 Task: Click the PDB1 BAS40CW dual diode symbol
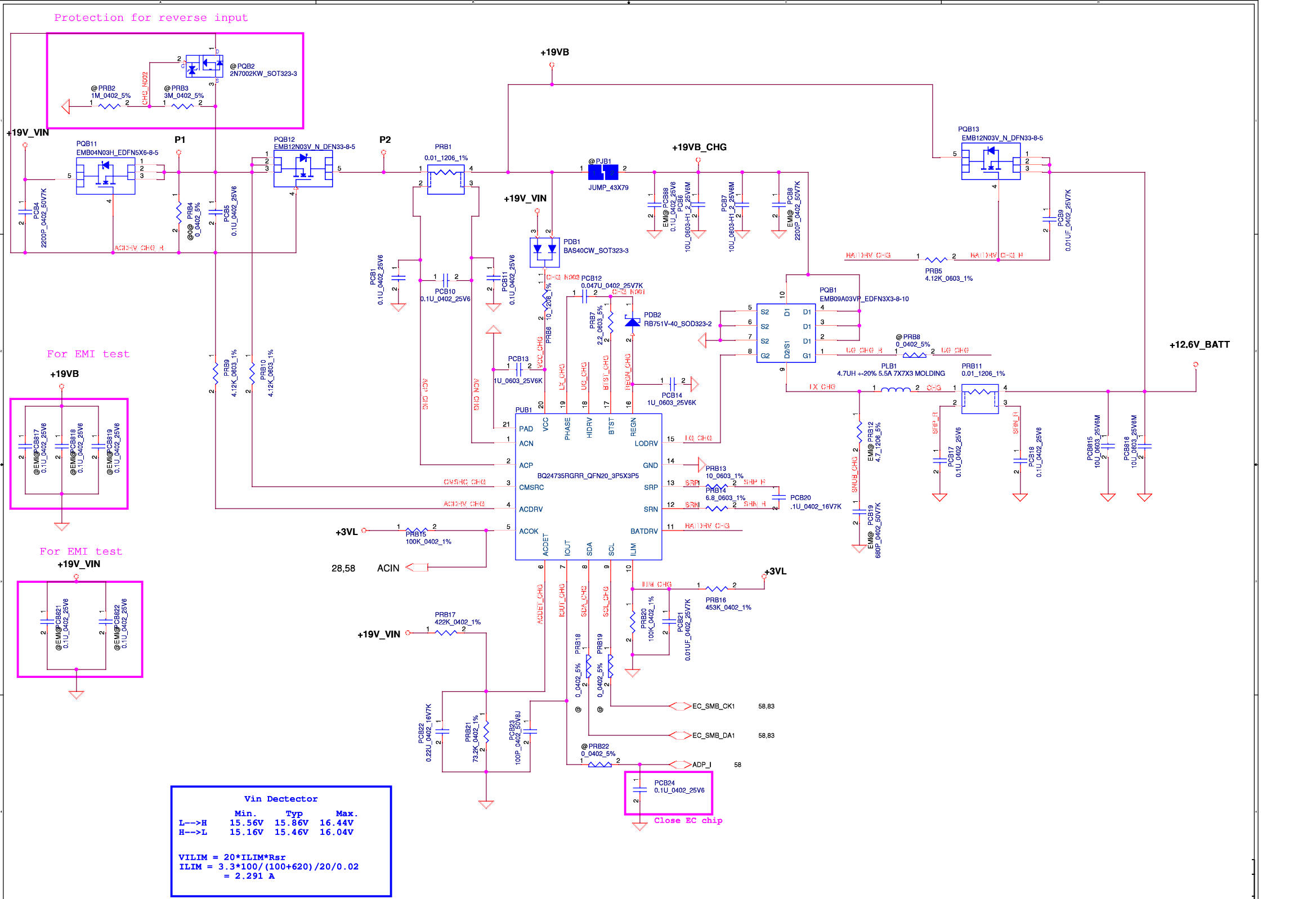(x=545, y=252)
